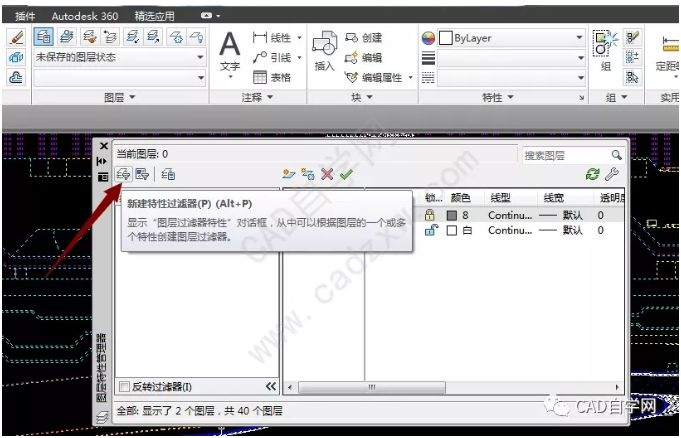Collapse filter tree with double chevron

271,386
